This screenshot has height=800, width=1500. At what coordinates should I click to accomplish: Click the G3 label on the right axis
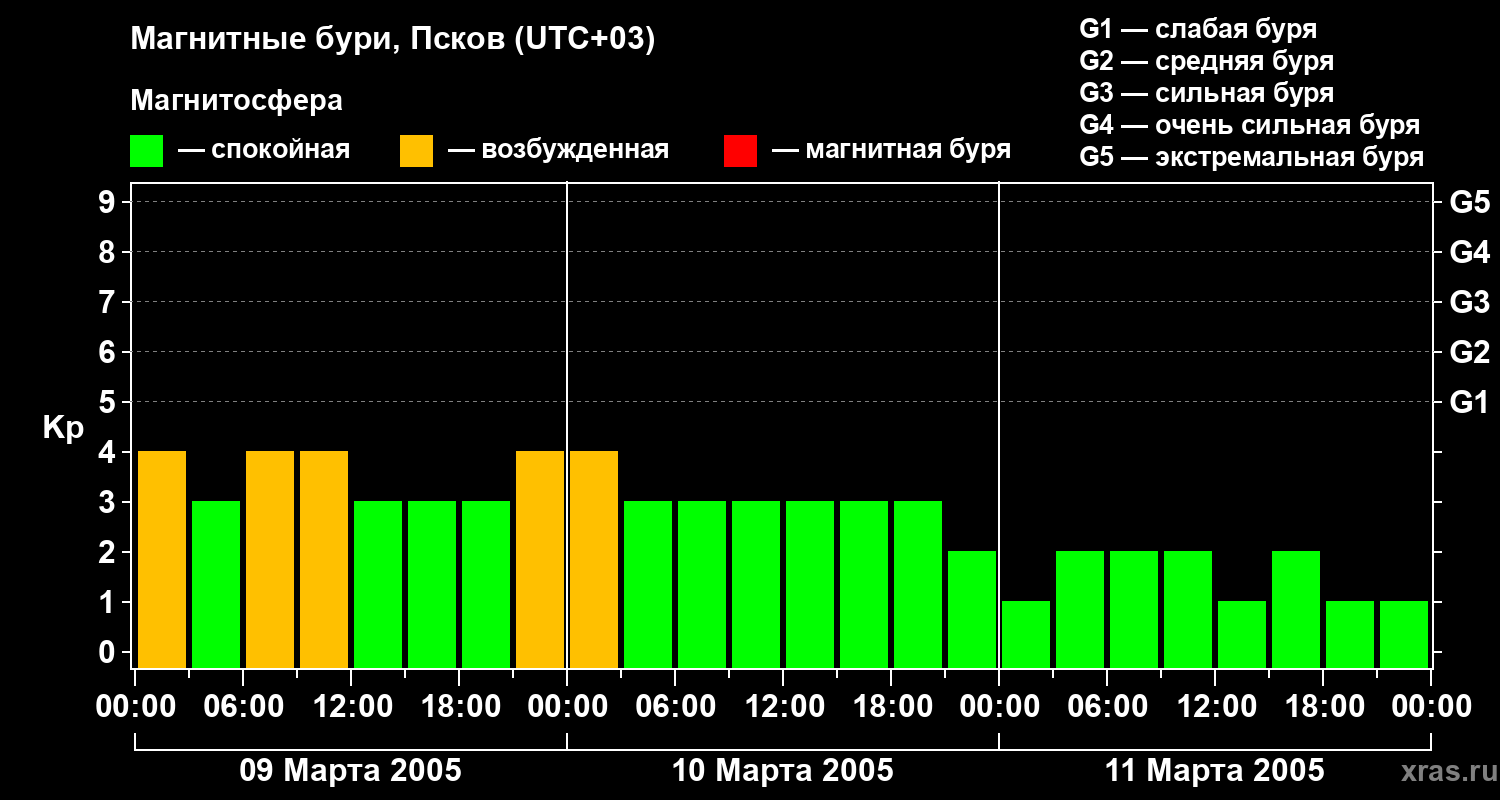[1469, 302]
